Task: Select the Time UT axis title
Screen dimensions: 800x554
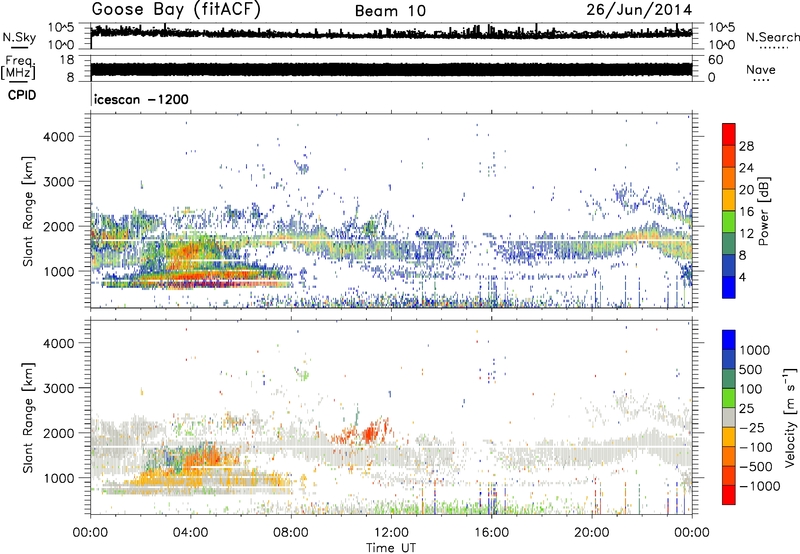Action: 391,548
